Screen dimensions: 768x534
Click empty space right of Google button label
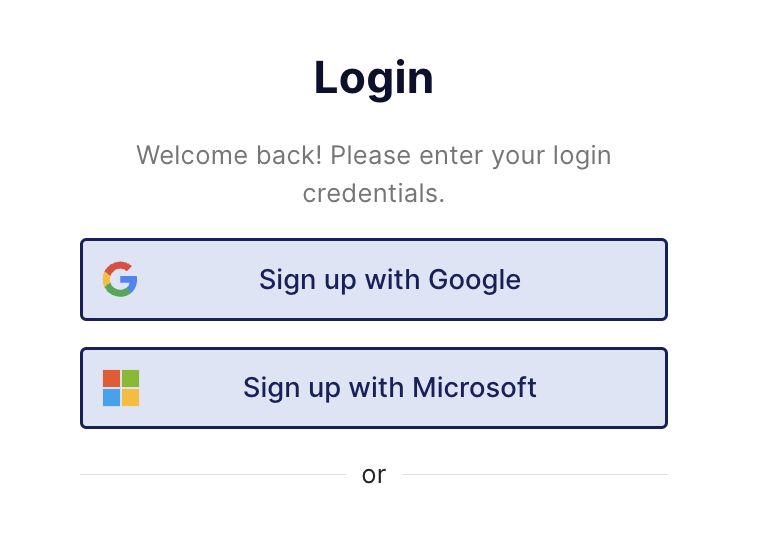(x=595, y=279)
